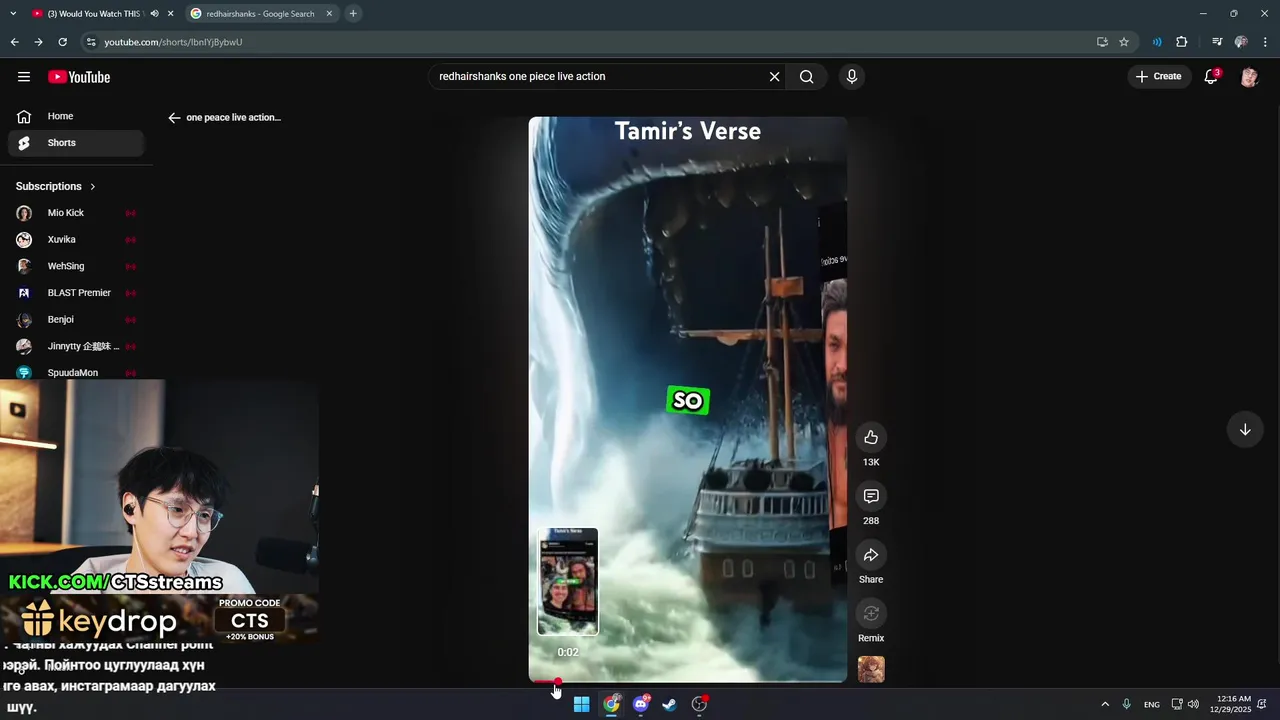Open Chrome in the taskbar
The image size is (1280, 720).
tap(611, 704)
